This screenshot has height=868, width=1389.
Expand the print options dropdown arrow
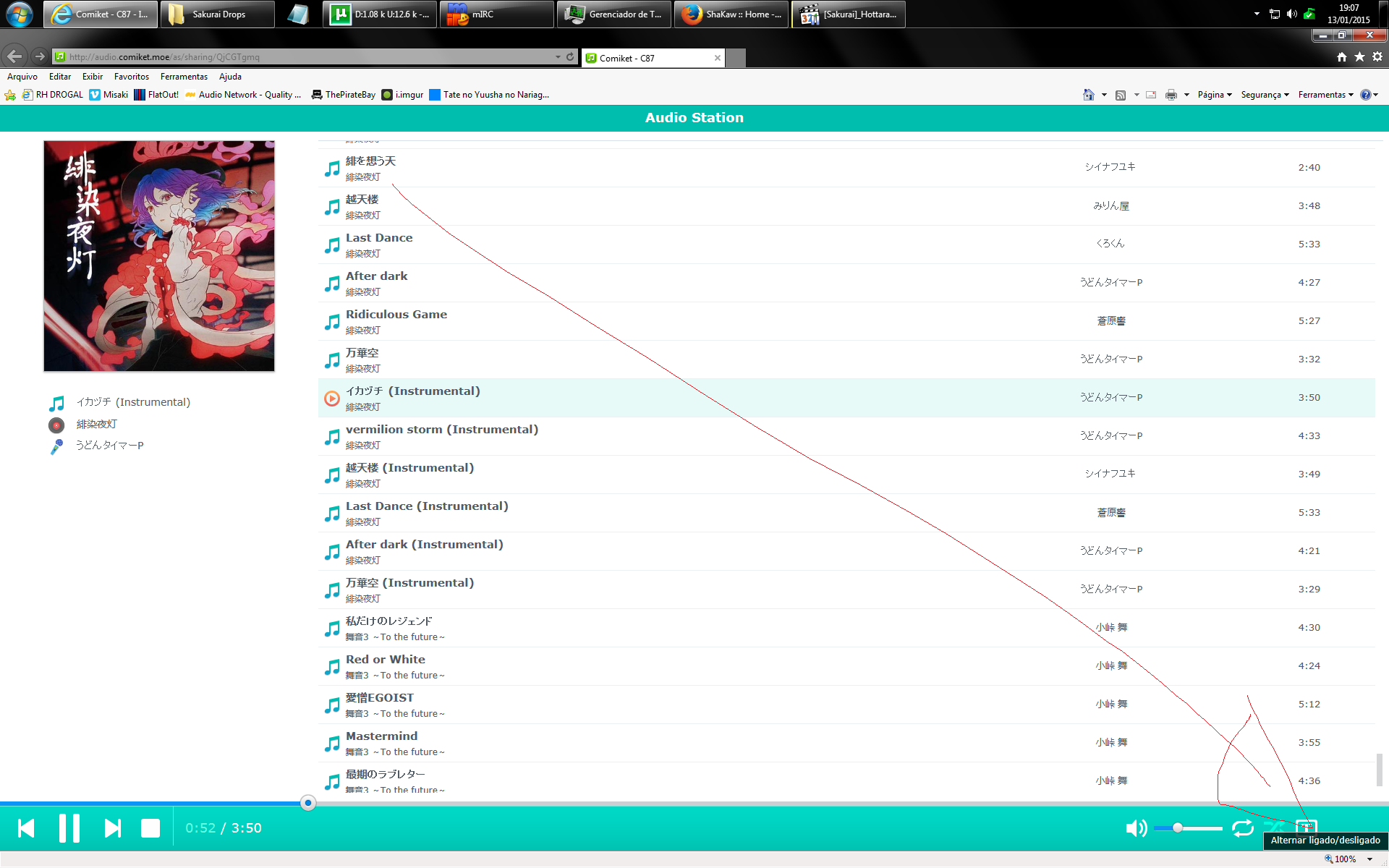click(1186, 95)
